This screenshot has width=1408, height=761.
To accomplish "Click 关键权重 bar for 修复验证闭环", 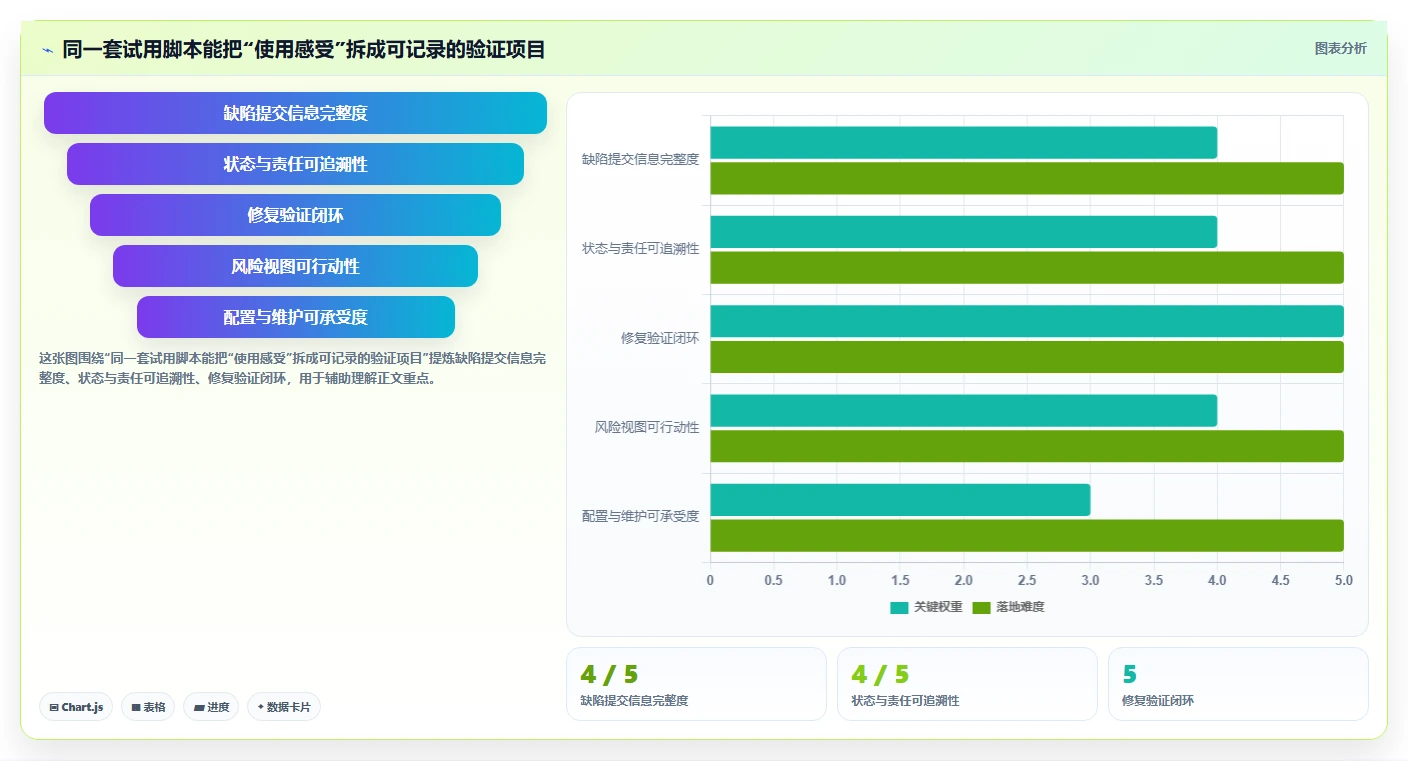I will point(1027,321).
